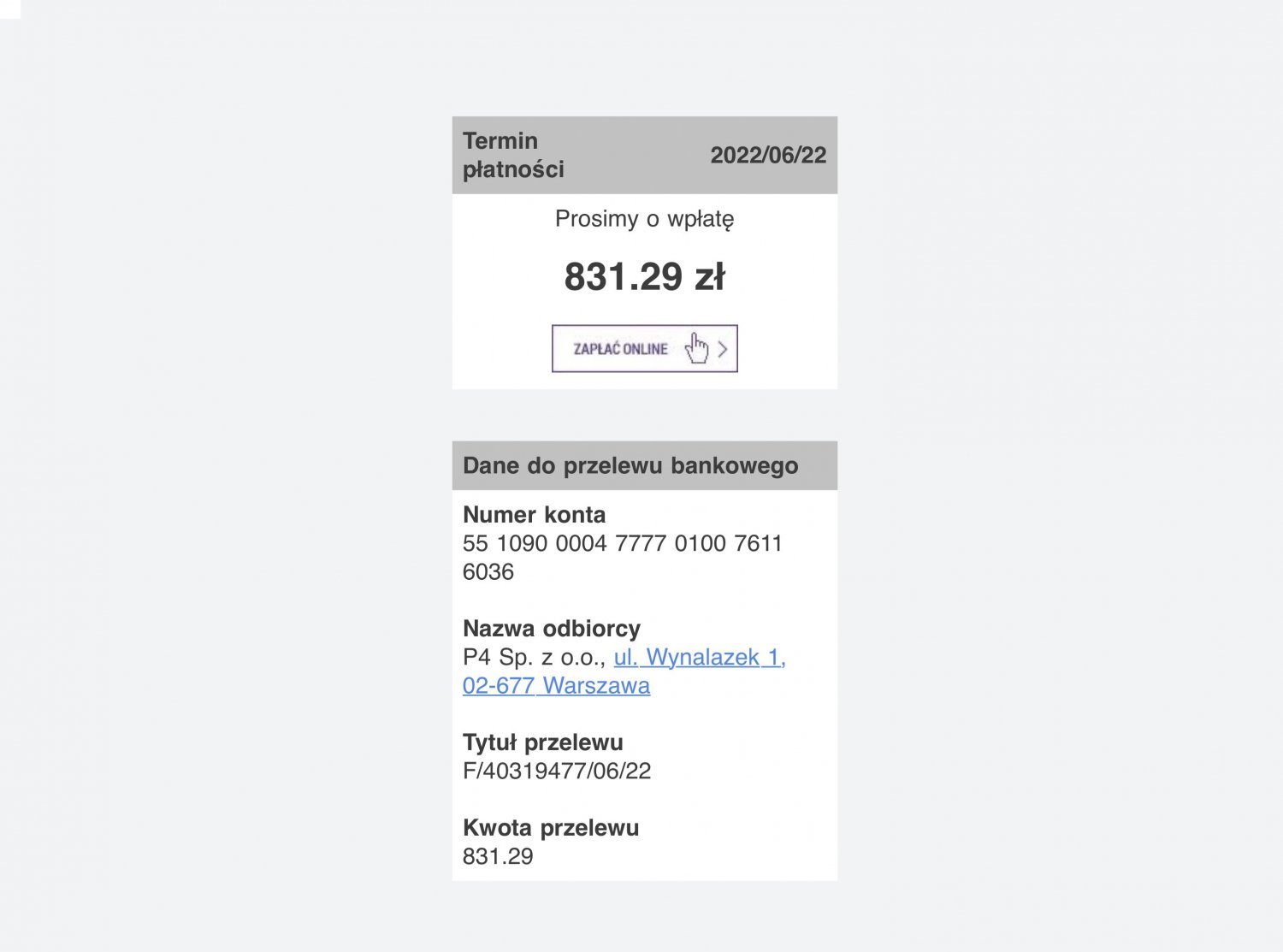
Task: Click the ZAPŁAĆ ONLINE button
Action: point(645,348)
